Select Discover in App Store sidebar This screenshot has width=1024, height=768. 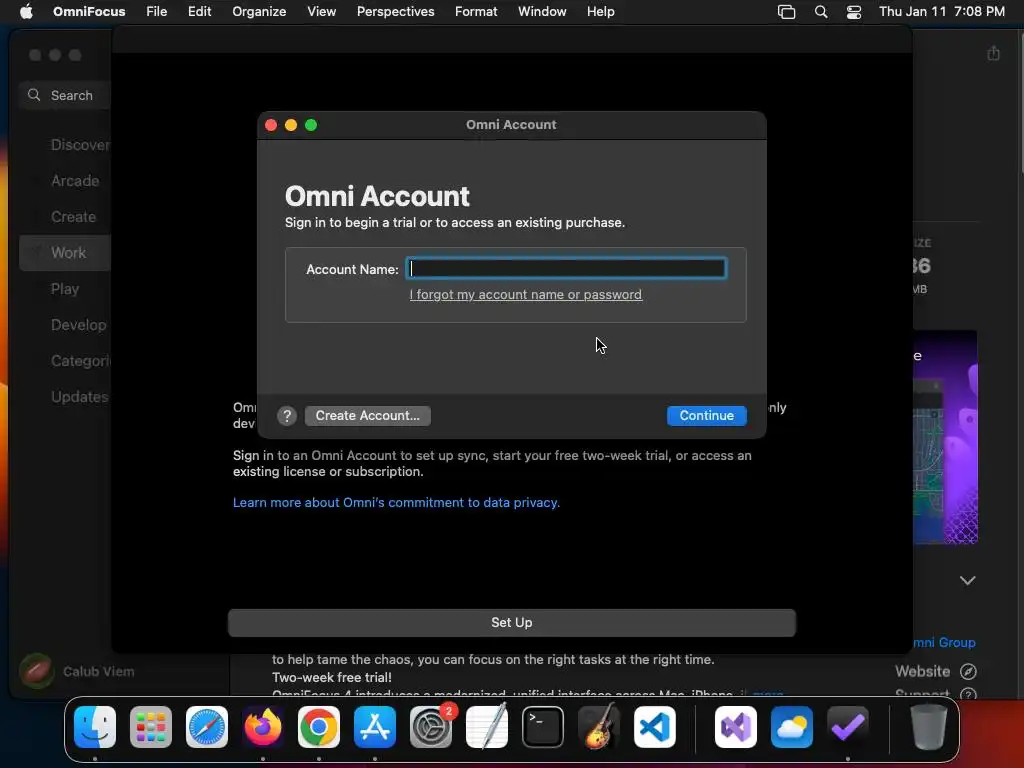(x=80, y=145)
